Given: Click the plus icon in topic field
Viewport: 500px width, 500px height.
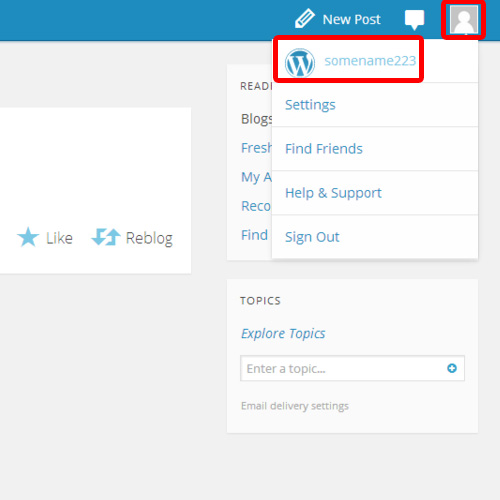Looking at the screenshot, I should (x=452, y=368).
